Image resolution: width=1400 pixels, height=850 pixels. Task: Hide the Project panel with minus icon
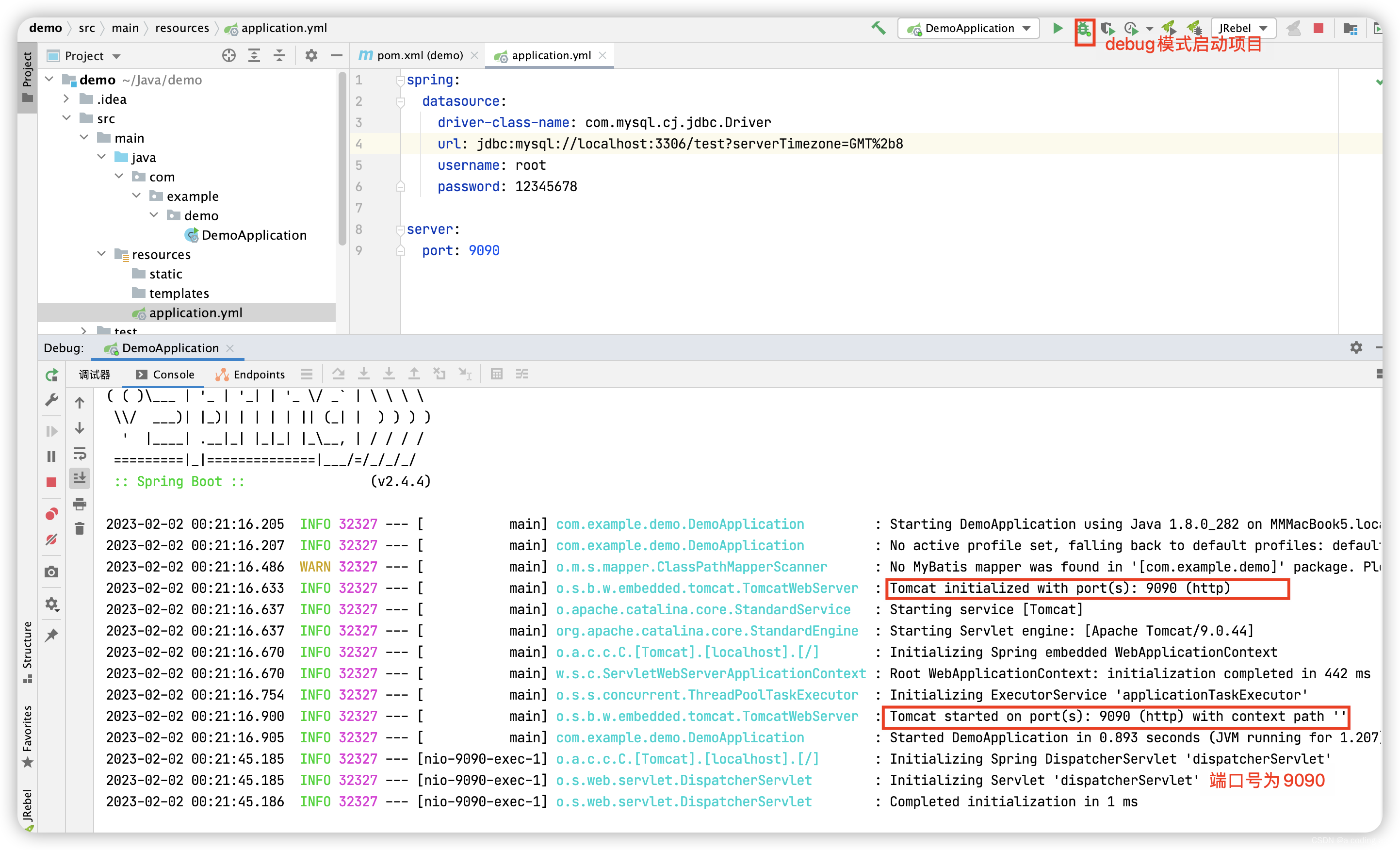point(336,56)
